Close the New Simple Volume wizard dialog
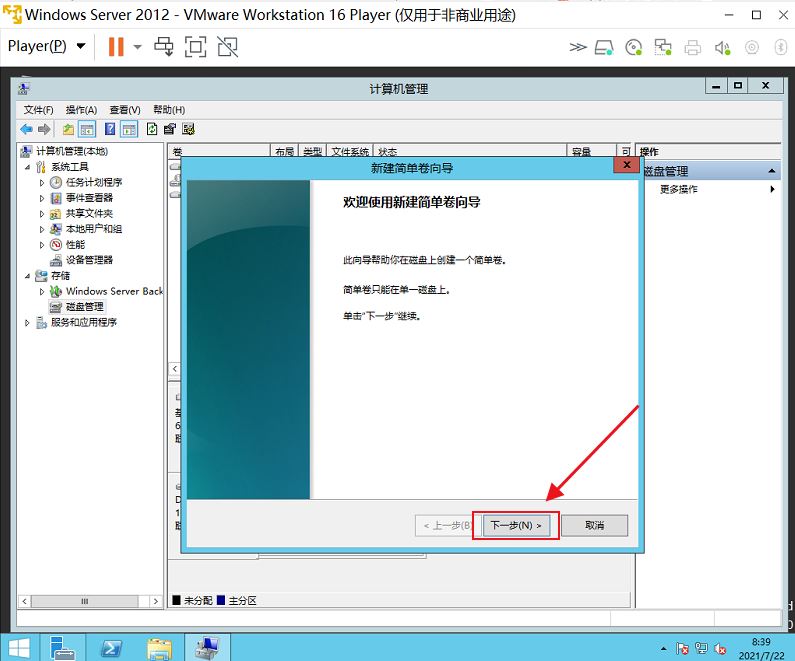Image resolution: width=795 pixels, height=661 pixels. pyautogui.click(x=626, y=165)
